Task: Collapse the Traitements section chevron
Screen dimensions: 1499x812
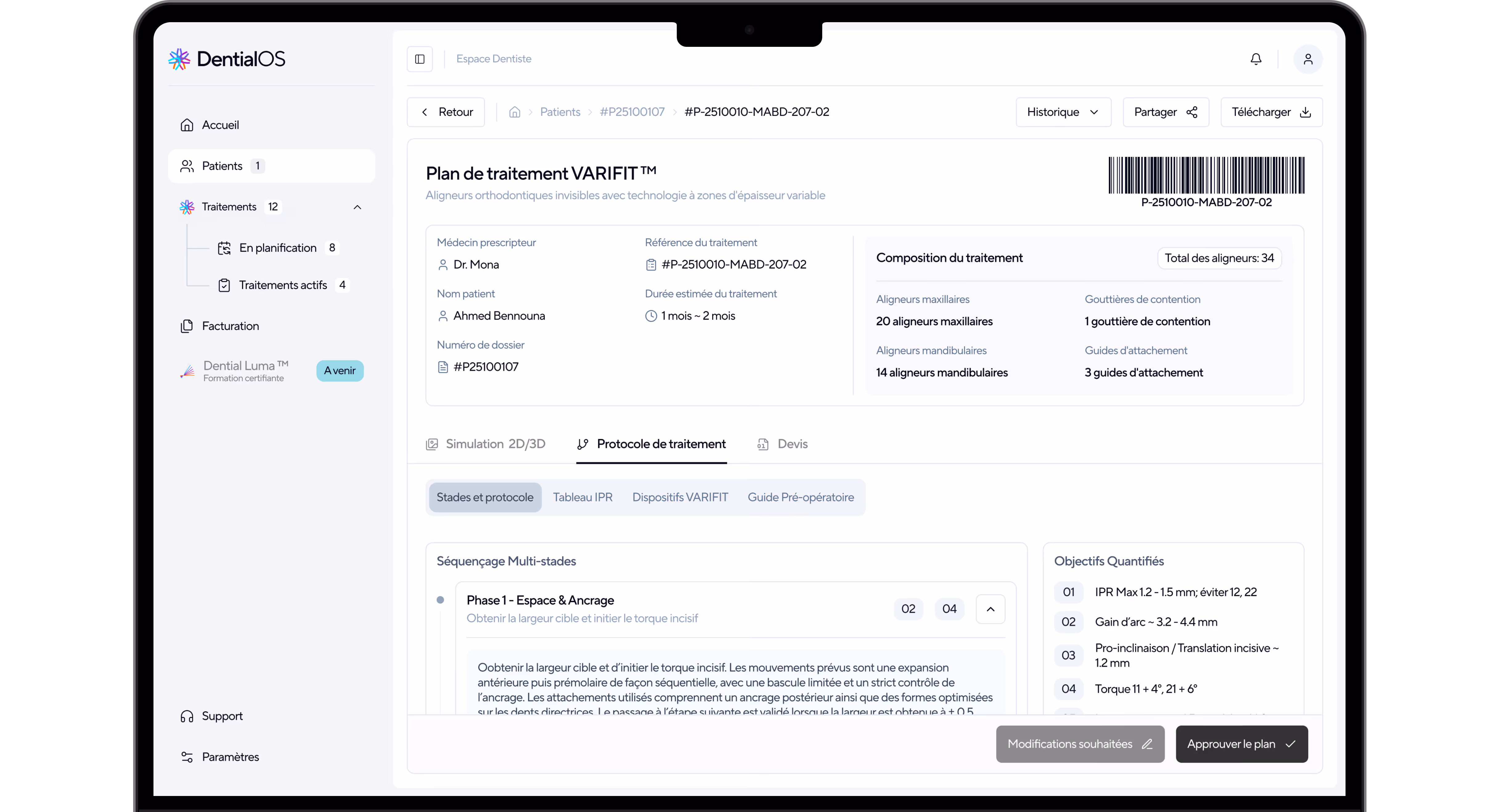Action: (357, 207)
